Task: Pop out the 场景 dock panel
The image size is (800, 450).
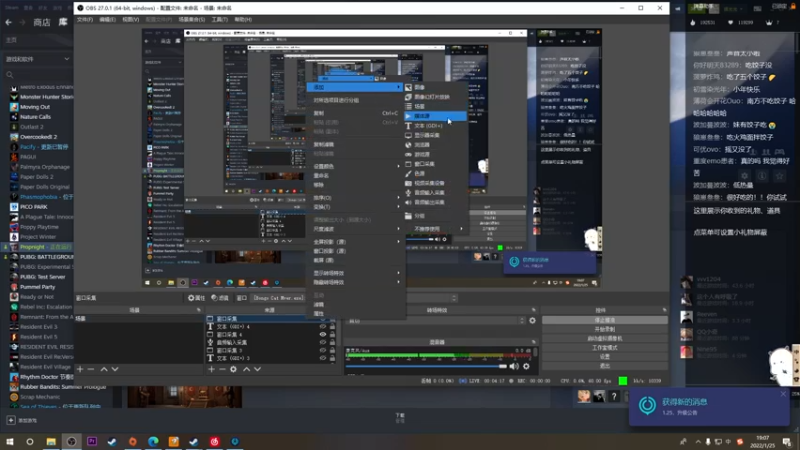Action: [199, 310]
